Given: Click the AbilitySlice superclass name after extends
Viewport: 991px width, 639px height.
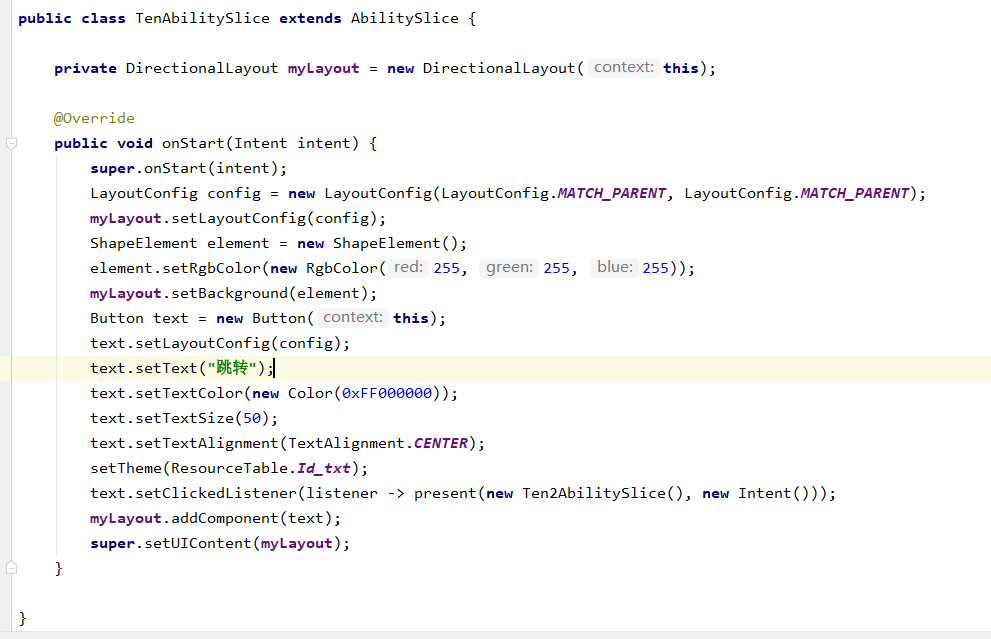Looking at the screenshot, I should 404,18.
